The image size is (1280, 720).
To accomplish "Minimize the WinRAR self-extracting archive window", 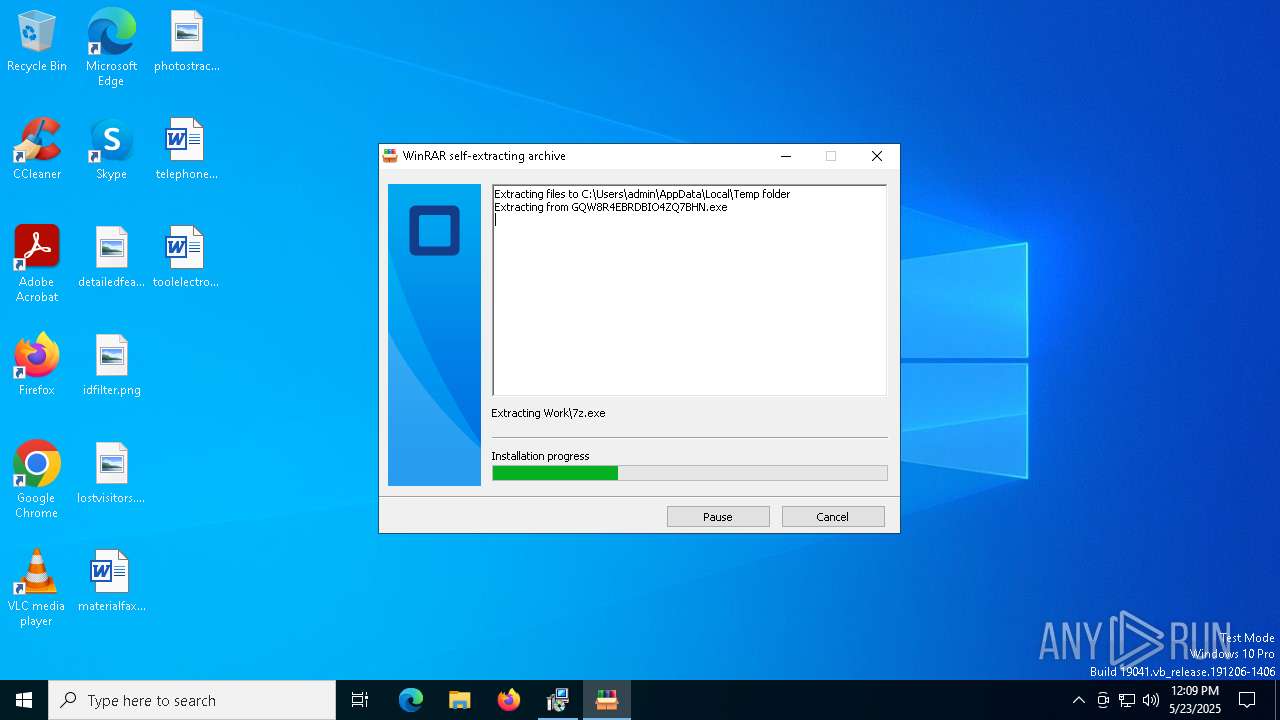I will [786, 156].
